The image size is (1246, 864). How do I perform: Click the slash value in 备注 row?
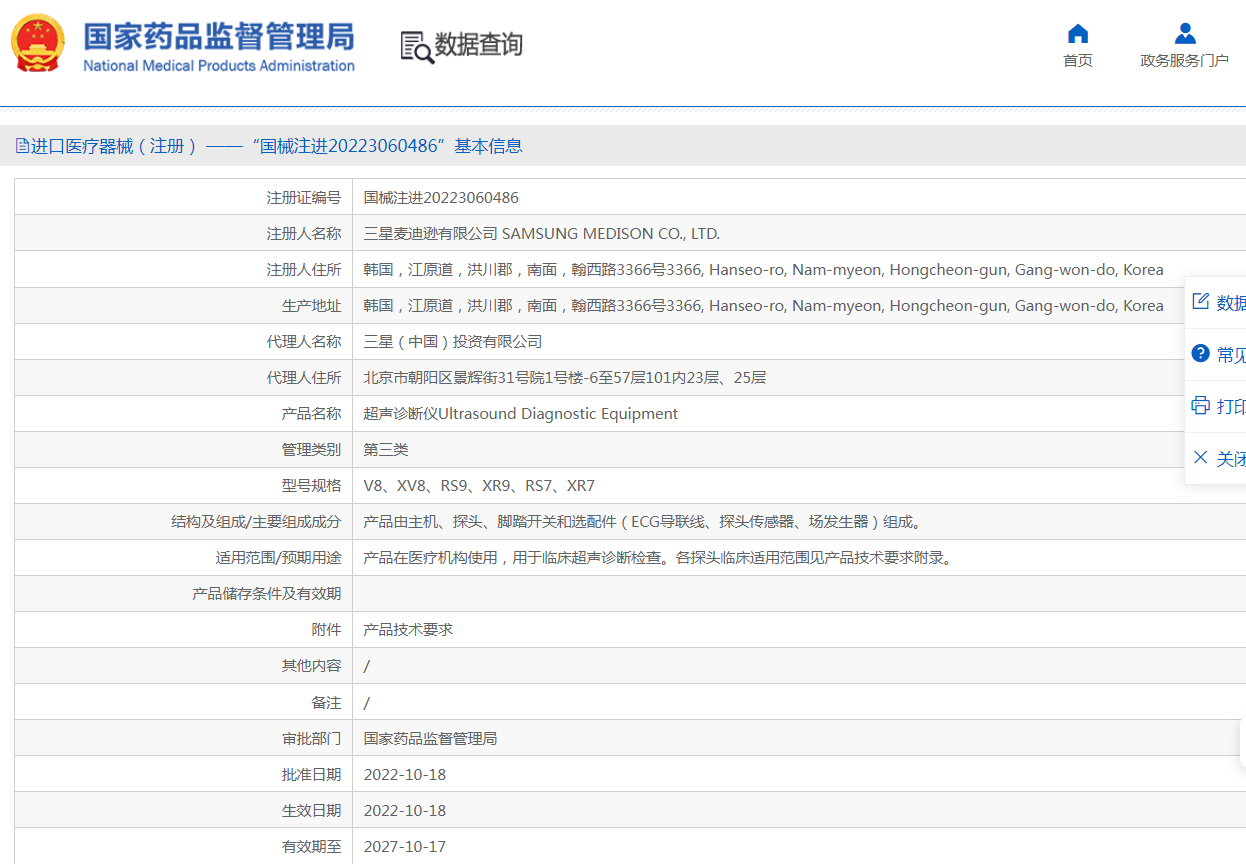367,703
